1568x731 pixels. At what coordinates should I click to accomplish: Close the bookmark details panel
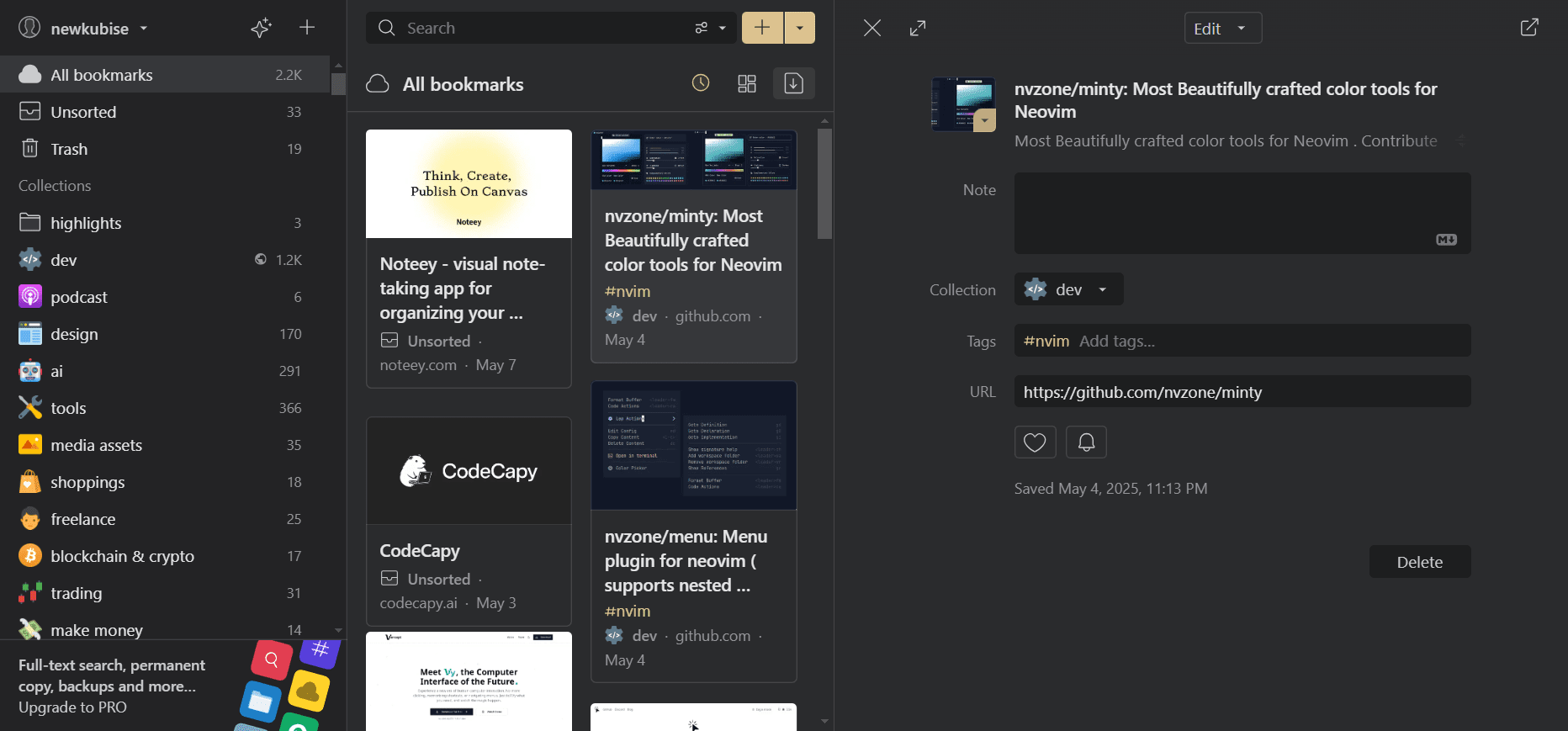872,28
